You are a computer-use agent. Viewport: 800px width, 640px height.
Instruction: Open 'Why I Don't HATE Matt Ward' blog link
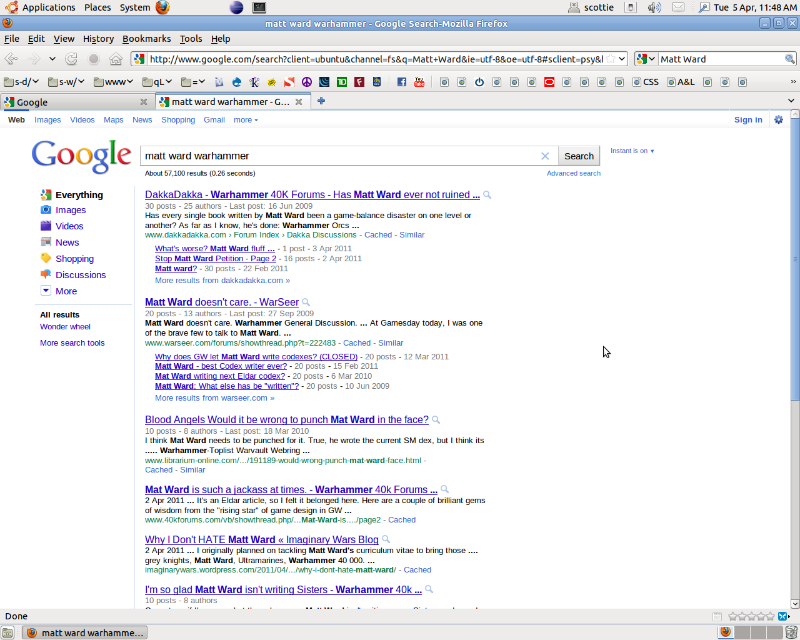click(x=261, y=539)
